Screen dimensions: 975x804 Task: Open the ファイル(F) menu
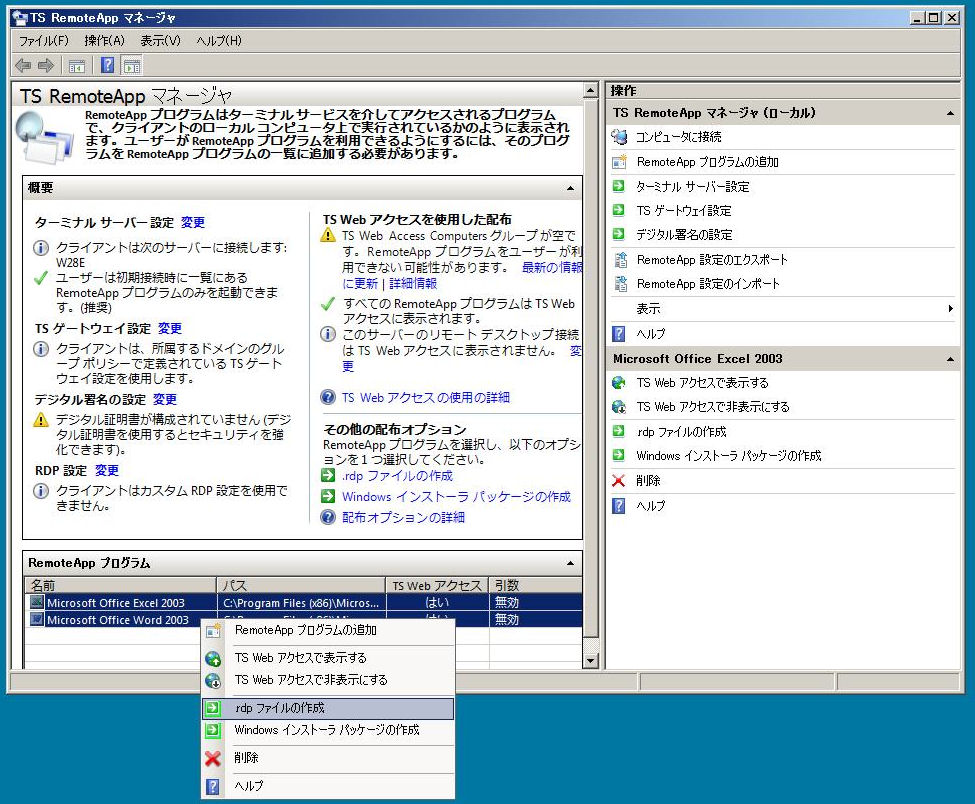[43, 41]
